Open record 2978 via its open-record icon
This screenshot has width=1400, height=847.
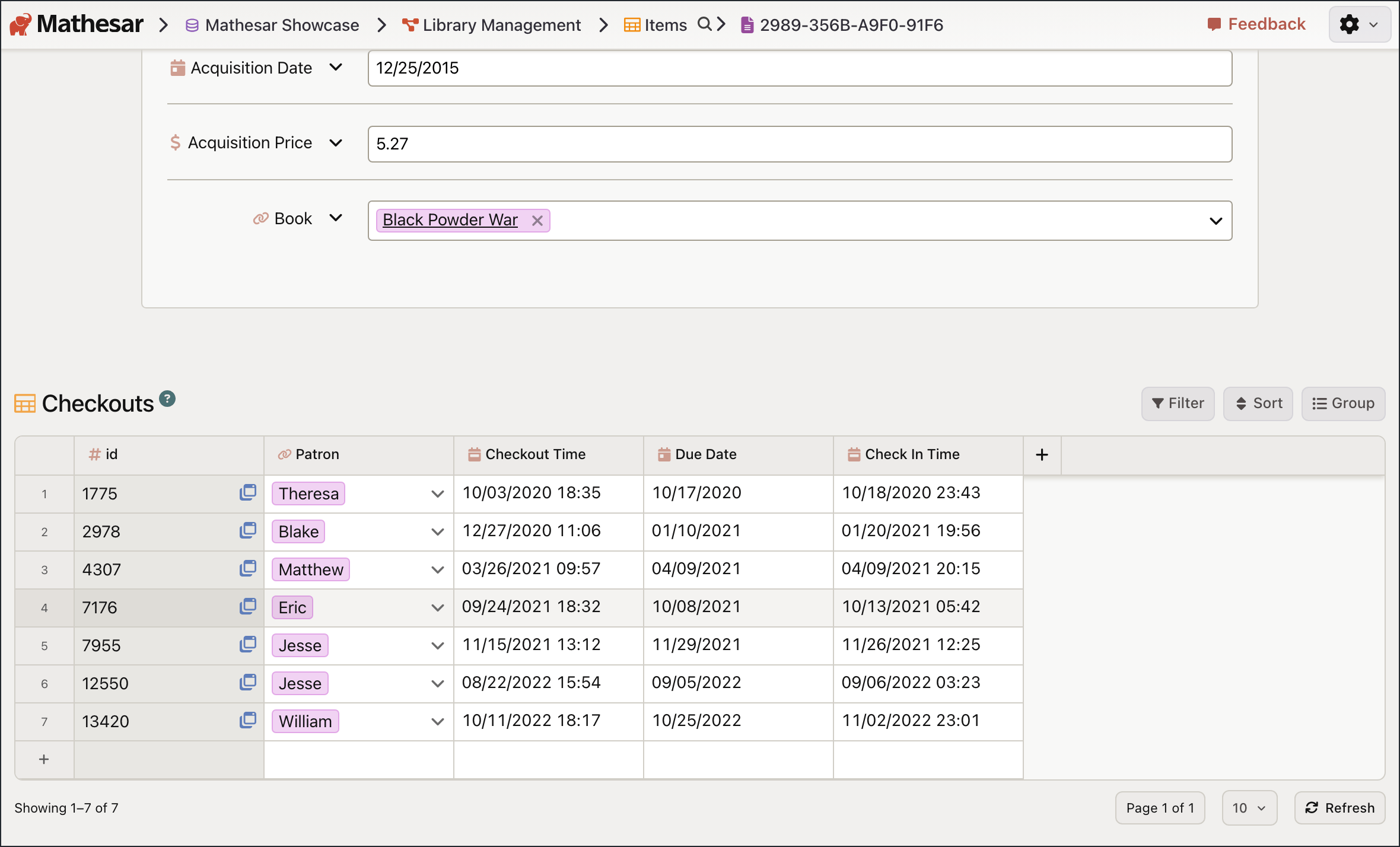point(248,530)
